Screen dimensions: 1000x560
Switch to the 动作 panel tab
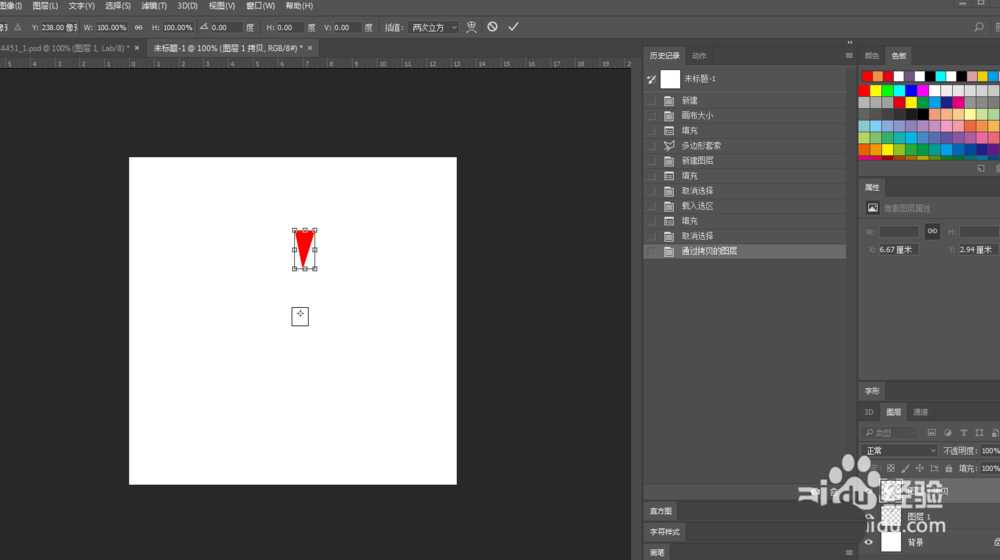tap(699, 56)
